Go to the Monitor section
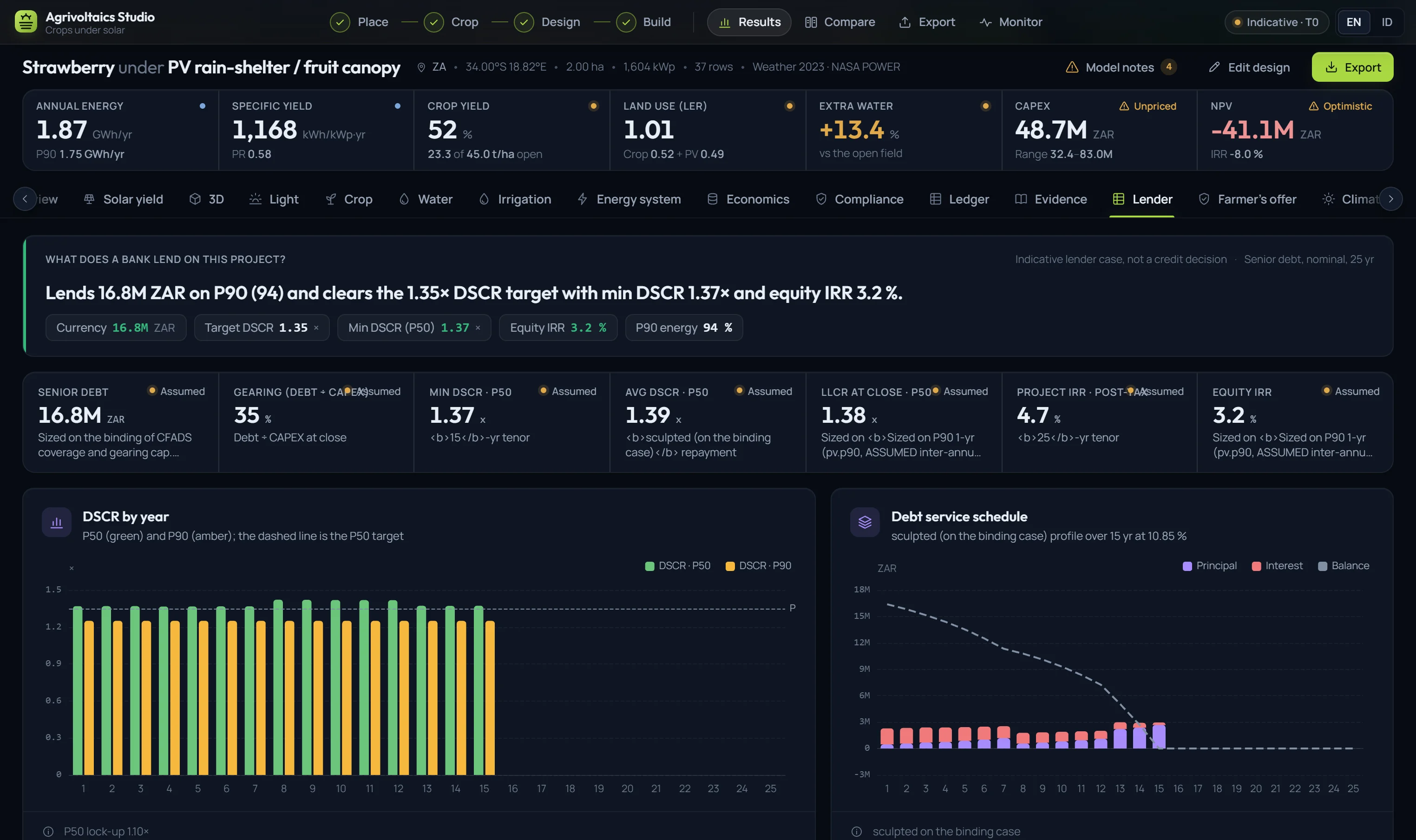The width and height of the screenshot is (1416, 840). (1010, 22)
